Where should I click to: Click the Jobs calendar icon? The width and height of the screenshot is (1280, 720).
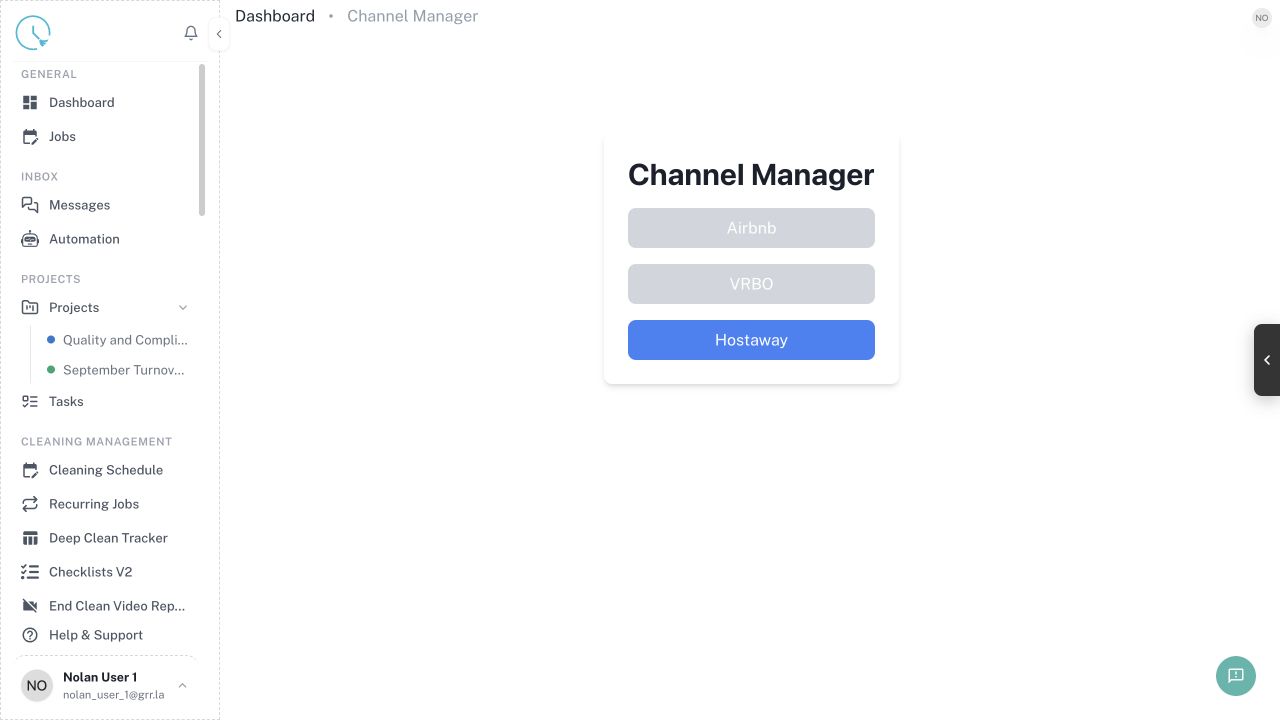coord(30,136)
